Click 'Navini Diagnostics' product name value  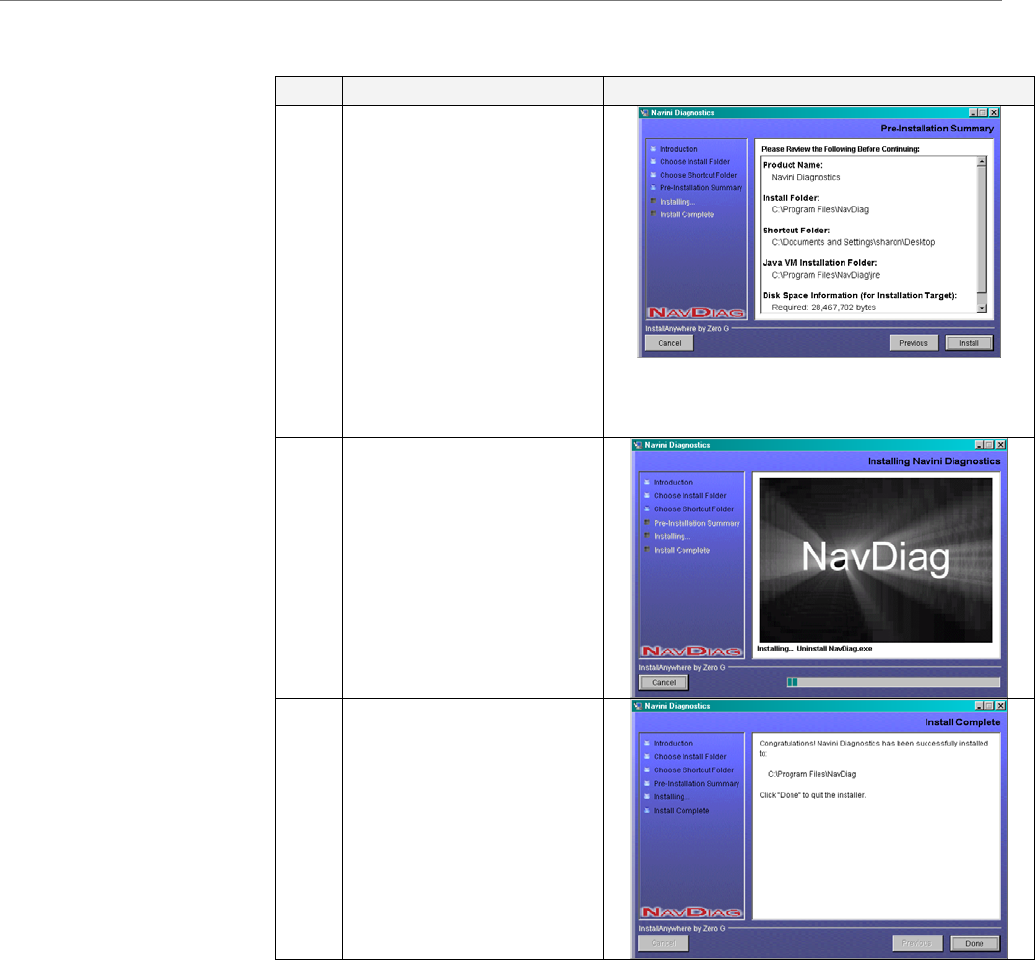tap(805, 178)
